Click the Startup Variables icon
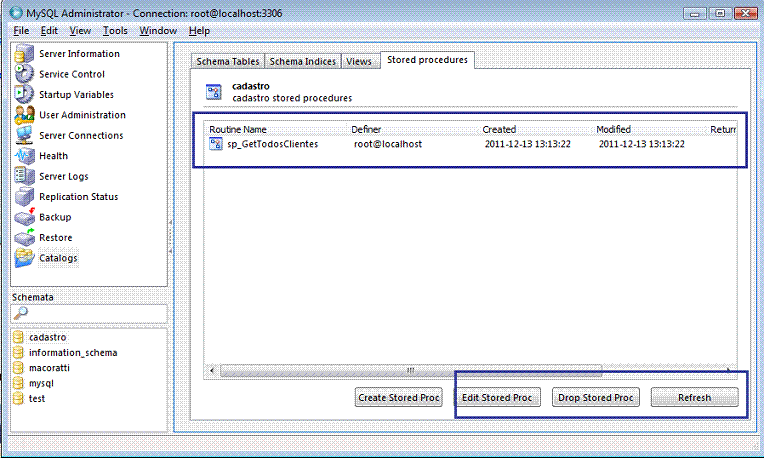This screenshot has height=458, width=764. point(24,95)
